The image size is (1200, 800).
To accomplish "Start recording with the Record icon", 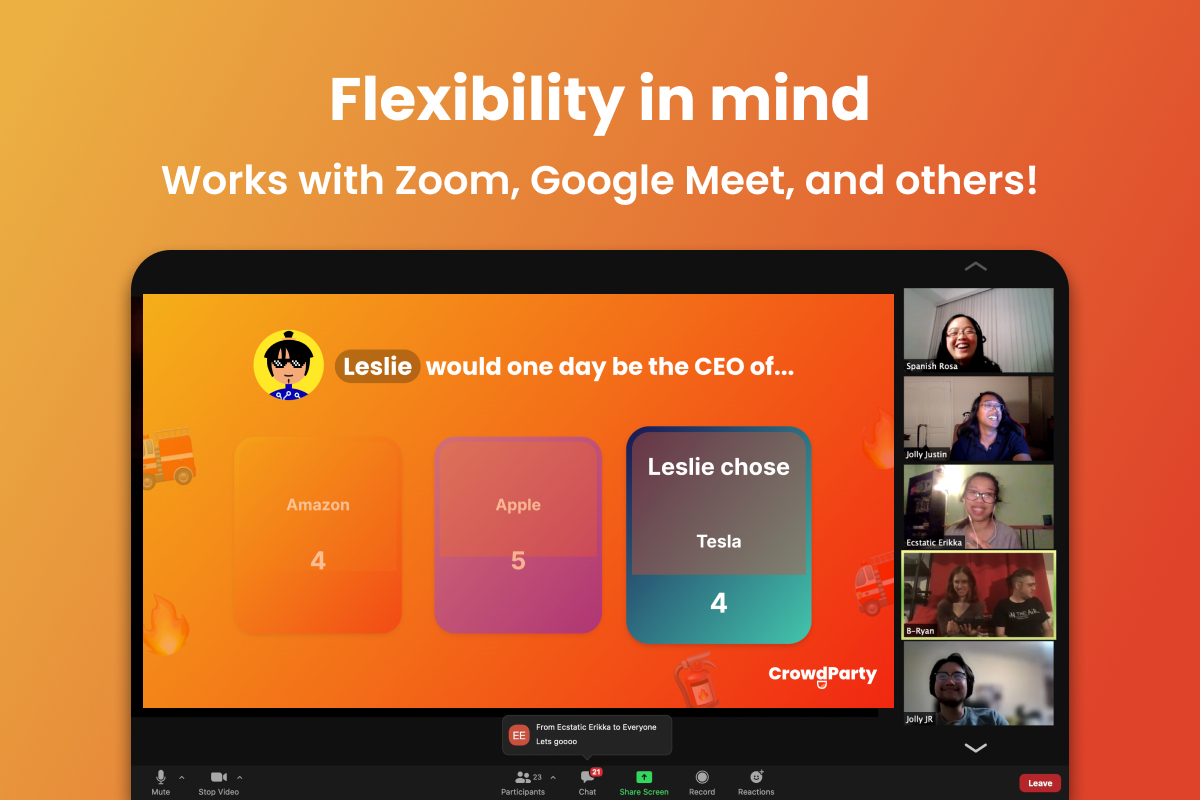I will [702, 777].
